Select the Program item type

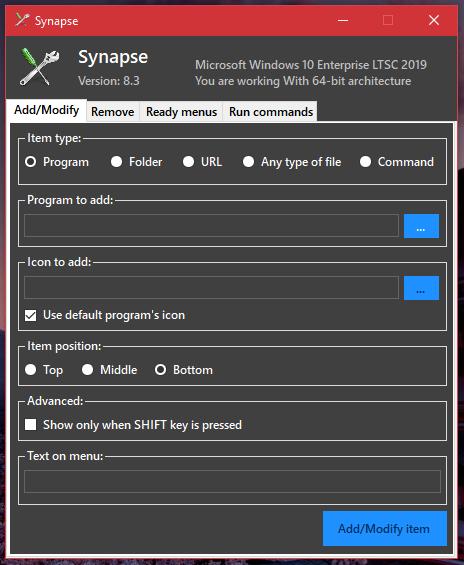coord(57,162)
